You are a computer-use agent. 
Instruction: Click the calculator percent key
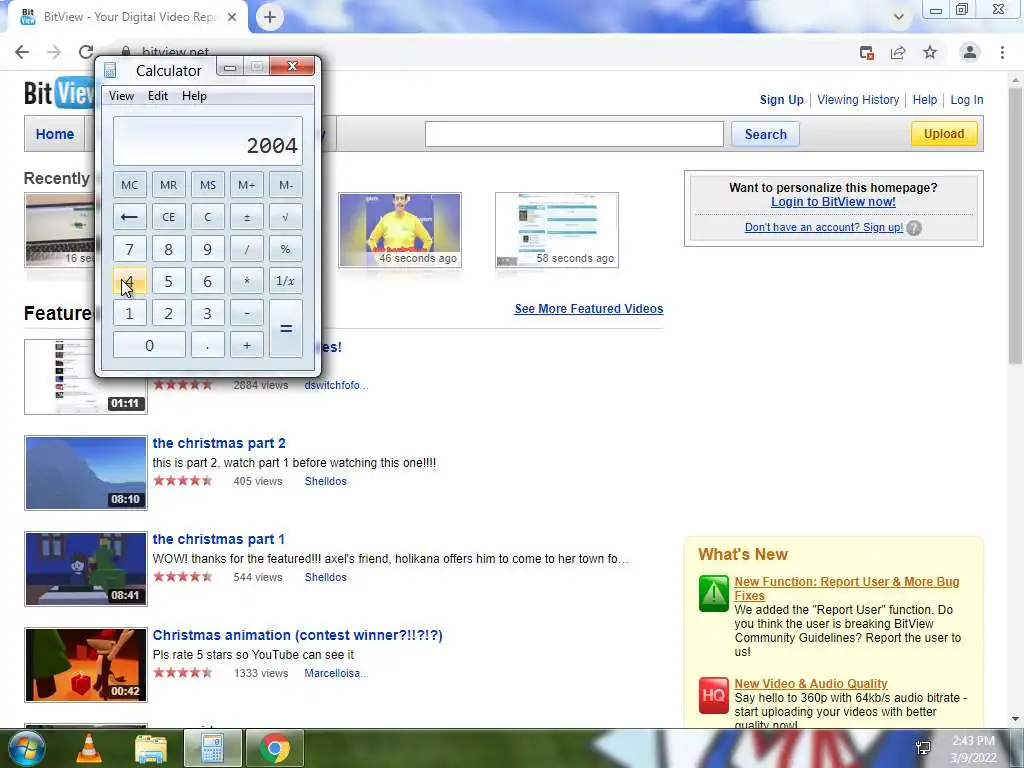click(x=286, y=249)
